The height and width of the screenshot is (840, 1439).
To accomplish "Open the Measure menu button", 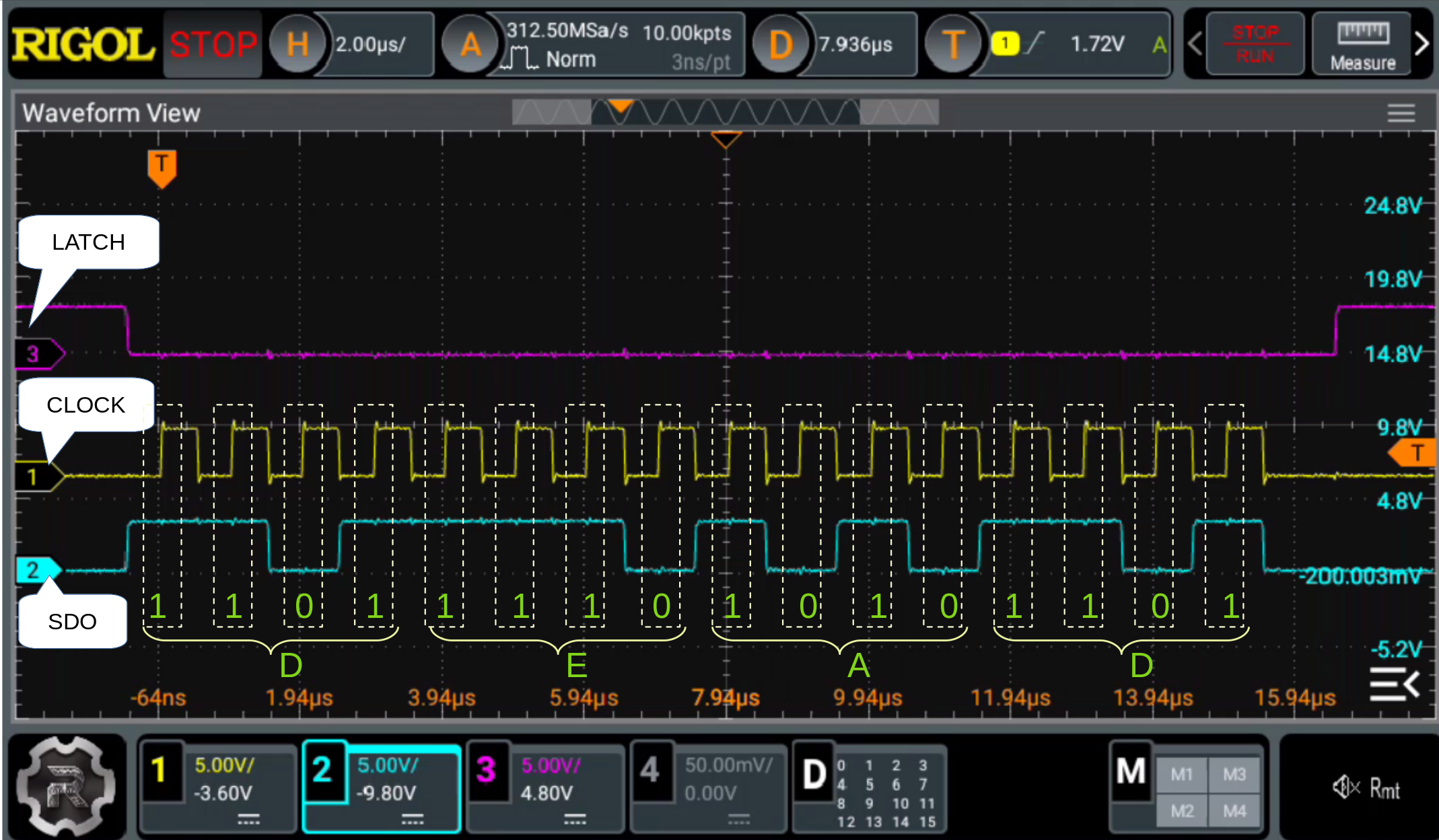I will [x=1362, y=44].
